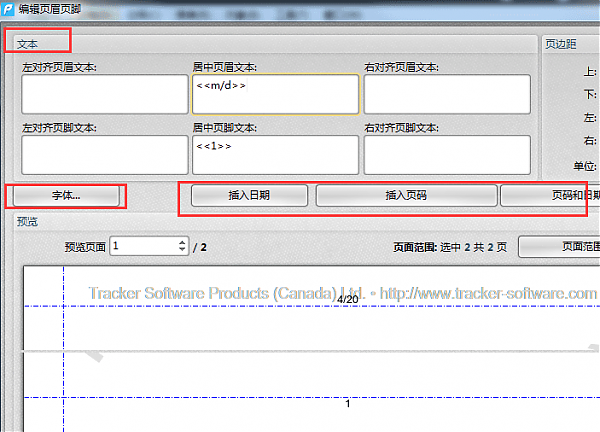600x432 pixels.
Task: Click the application icon in title bar
Action: pos(8,8)
